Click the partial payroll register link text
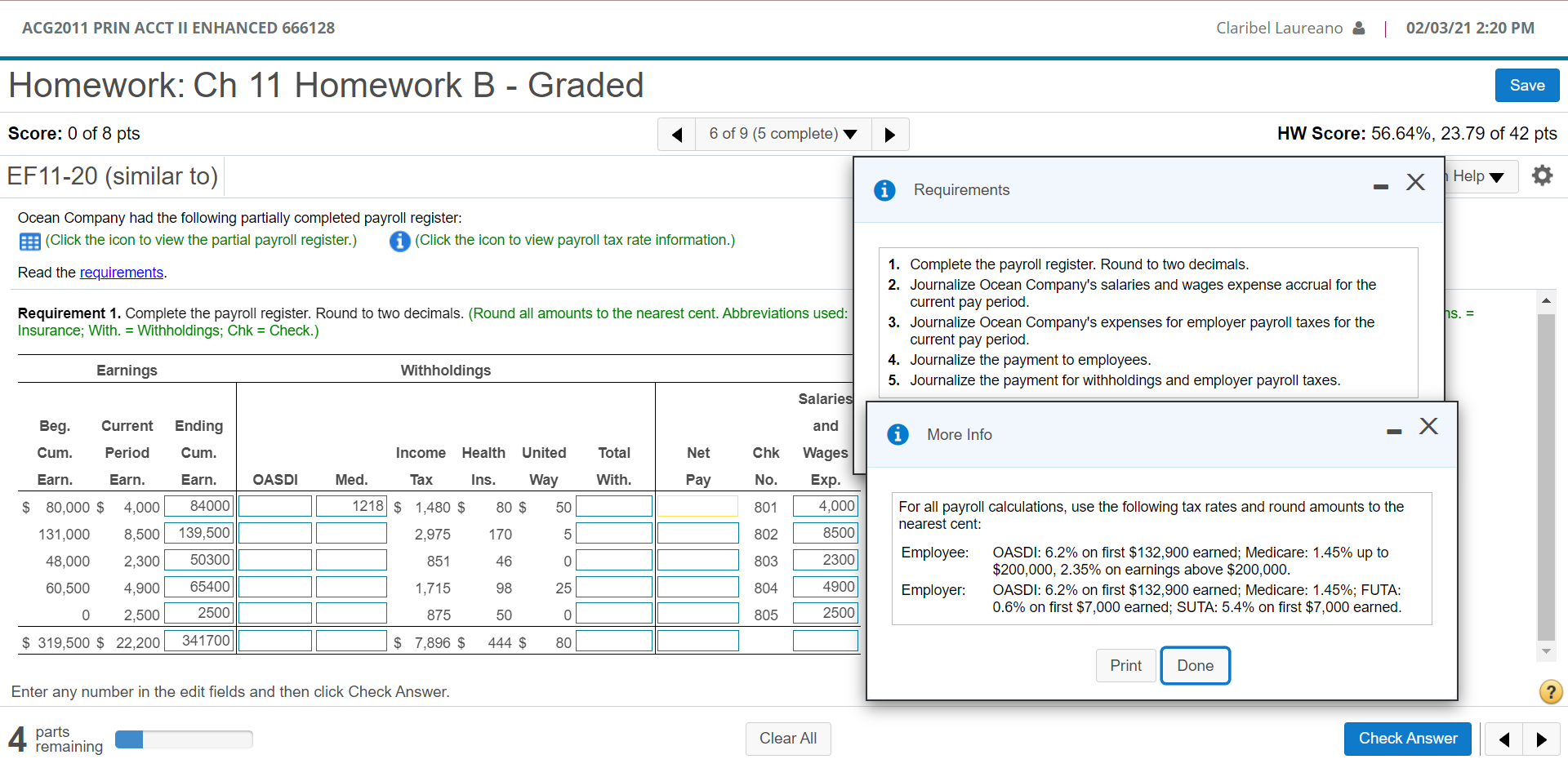 (x=201, y=240)
